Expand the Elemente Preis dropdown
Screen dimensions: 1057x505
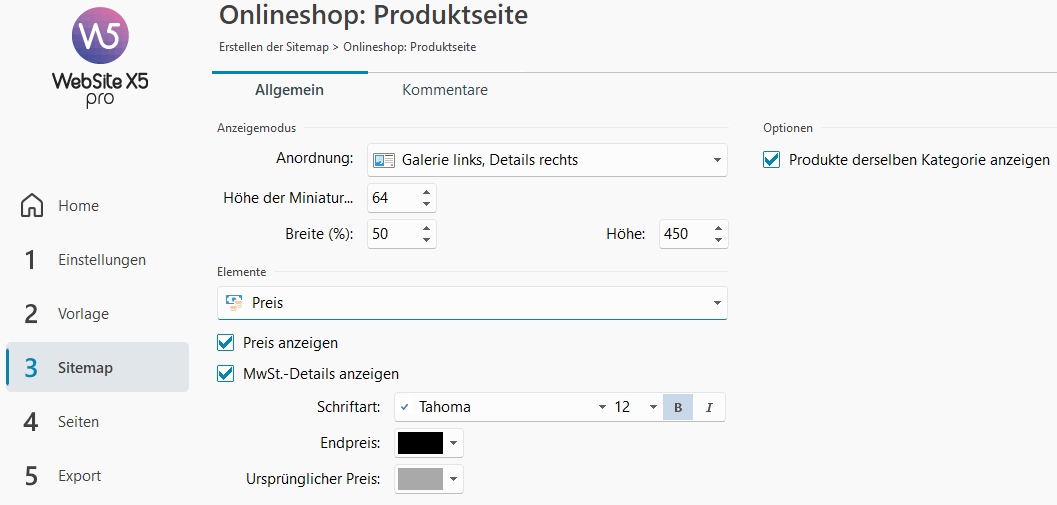(717, 303)
